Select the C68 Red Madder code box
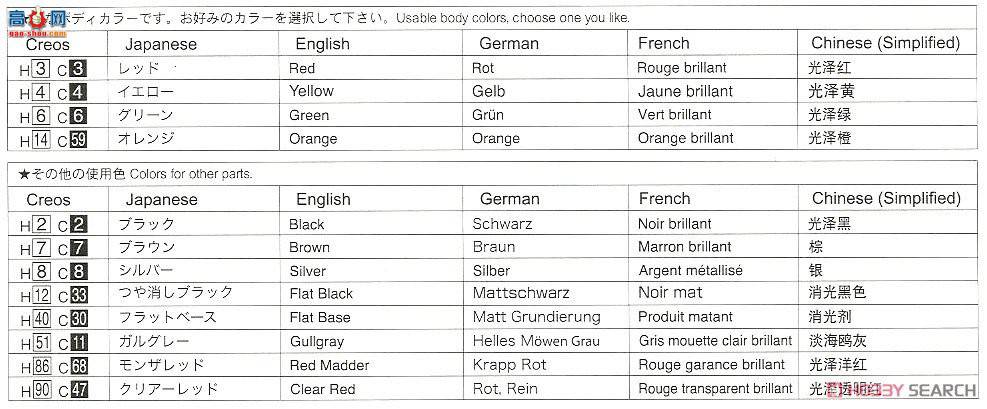Screen dimensions: 987x409 click(78, 366)
